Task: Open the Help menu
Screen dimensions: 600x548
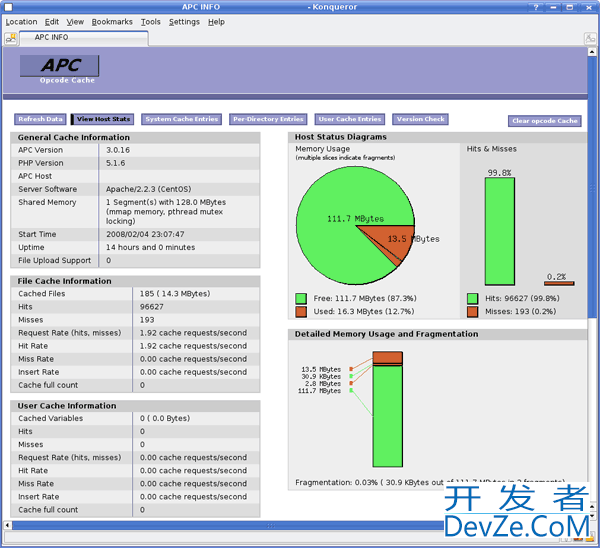Action: [x=217, y=22]
